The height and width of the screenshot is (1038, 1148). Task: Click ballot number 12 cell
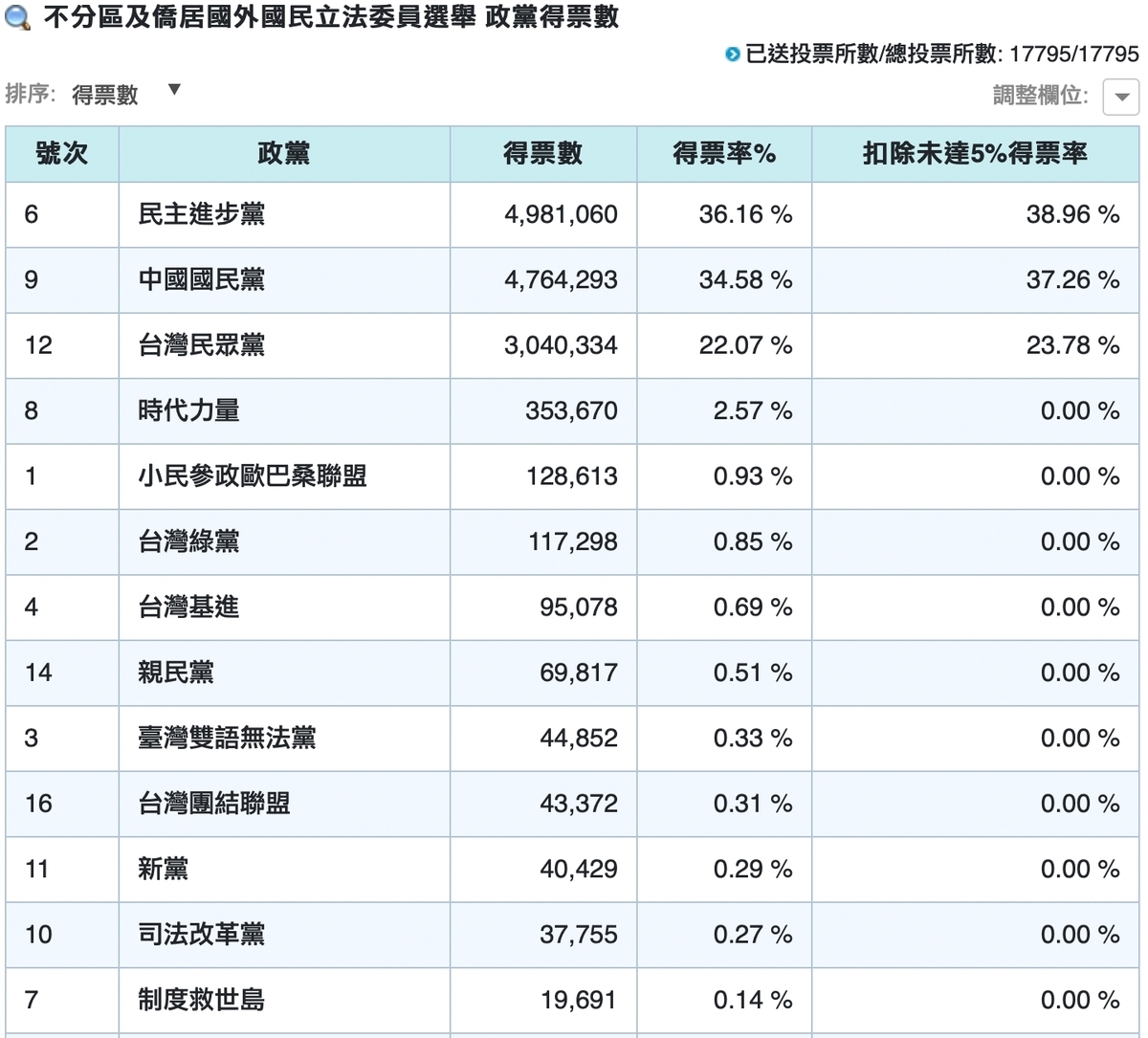62,345
